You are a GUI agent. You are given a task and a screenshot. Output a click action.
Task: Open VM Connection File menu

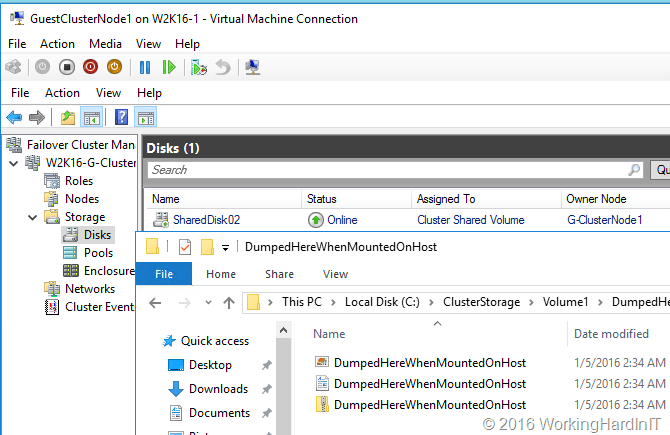[x=17, y=44]
